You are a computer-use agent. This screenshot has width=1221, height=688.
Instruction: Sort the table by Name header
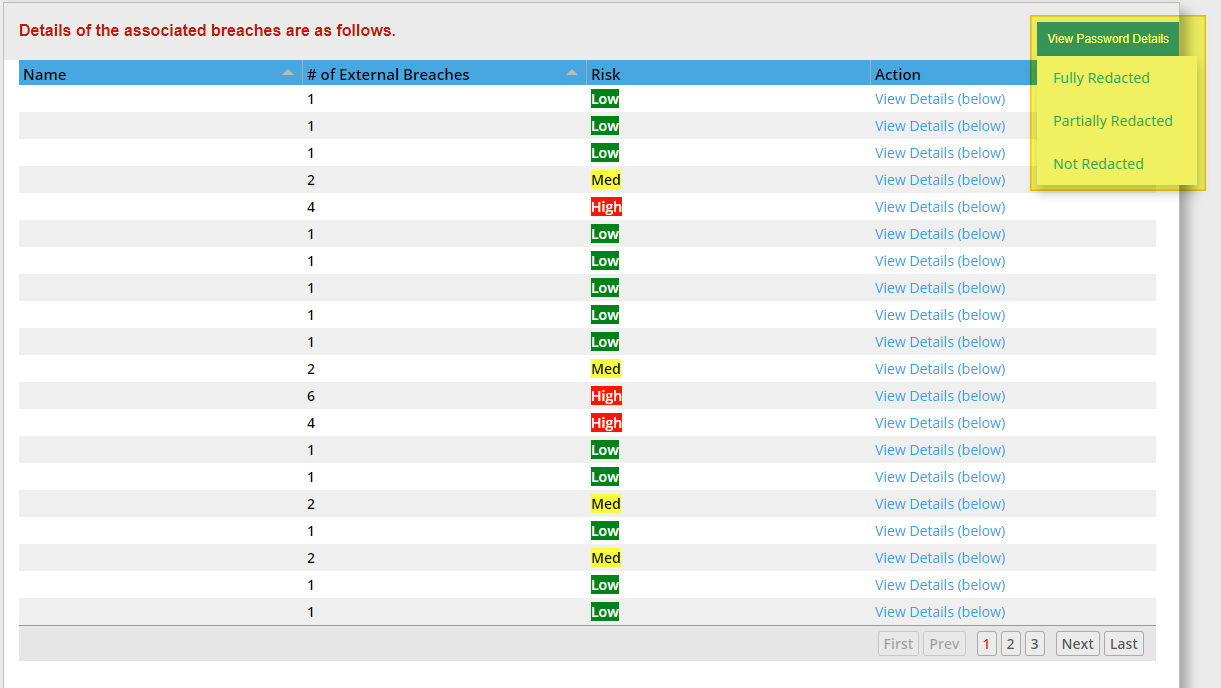coord(160,73)
